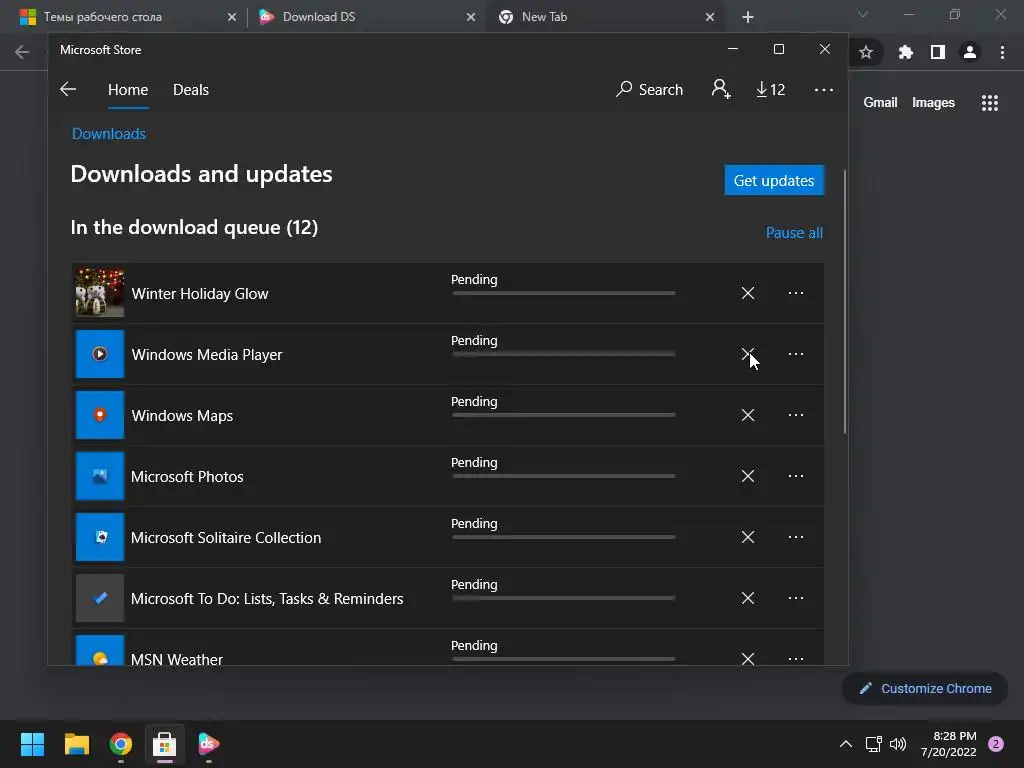Image resolution: width=1024 pixels, height=768 pixels.
Task: Open more options for Microsoft To Do
Action: [x=795, y=598]
